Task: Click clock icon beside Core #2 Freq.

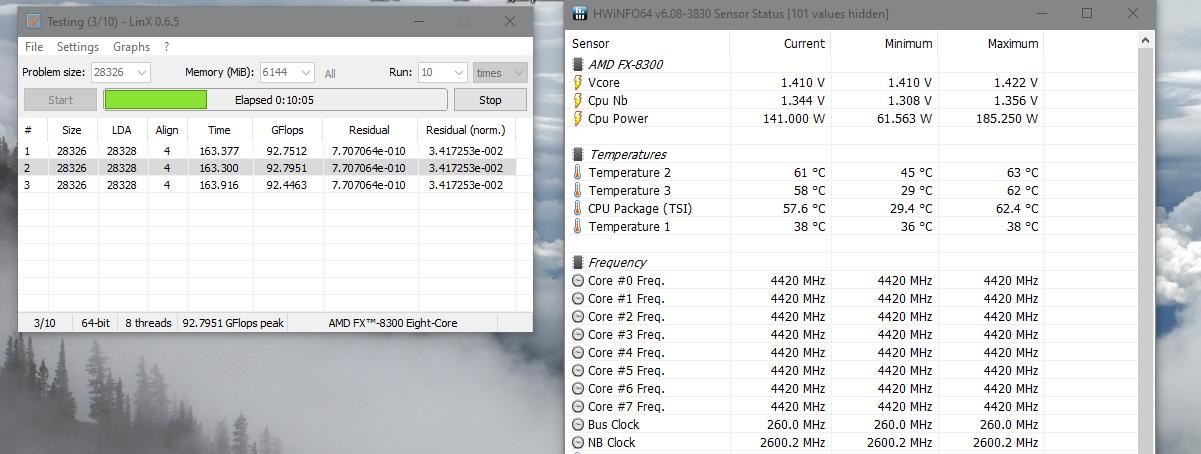Action: point(577,316)
